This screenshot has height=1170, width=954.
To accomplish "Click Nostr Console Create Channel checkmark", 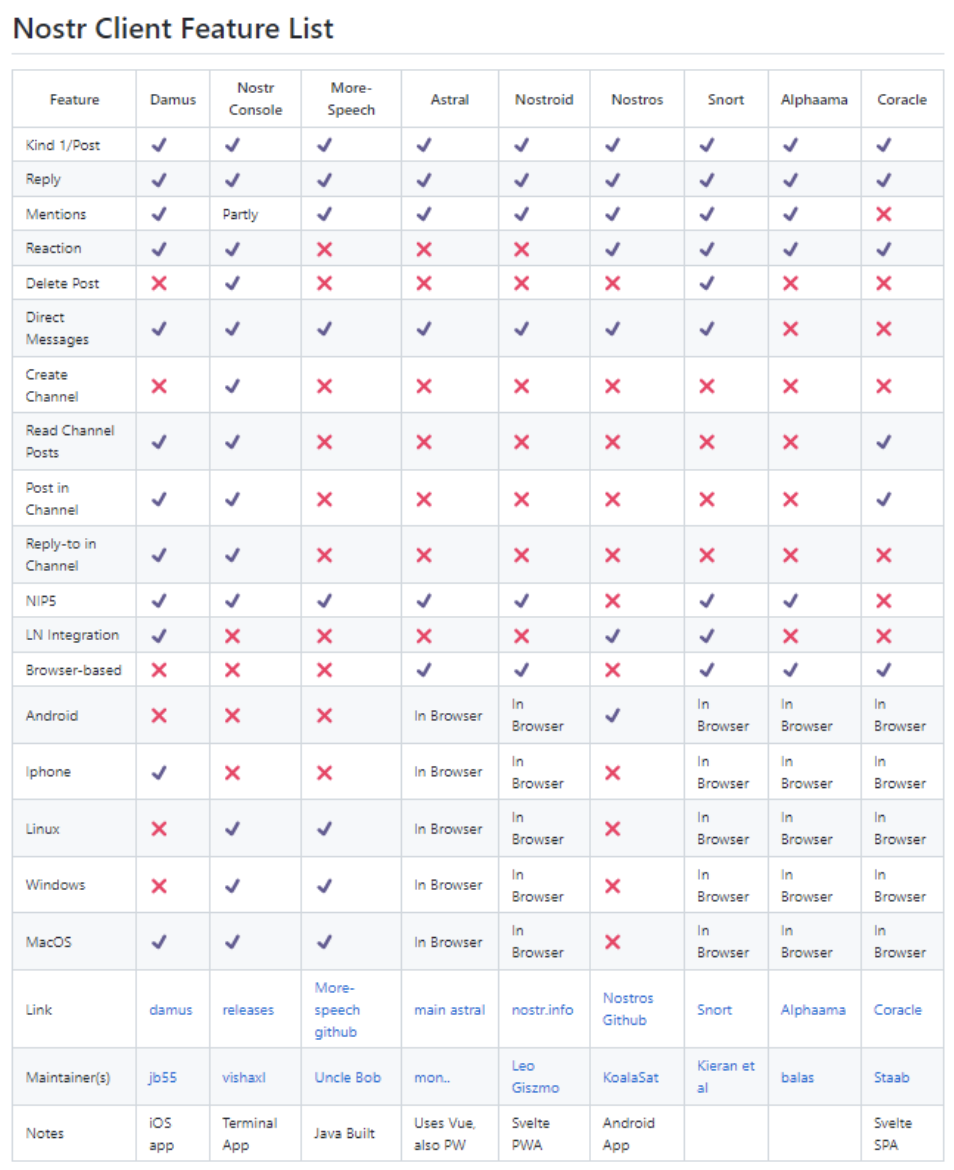I will click(232, 386).
